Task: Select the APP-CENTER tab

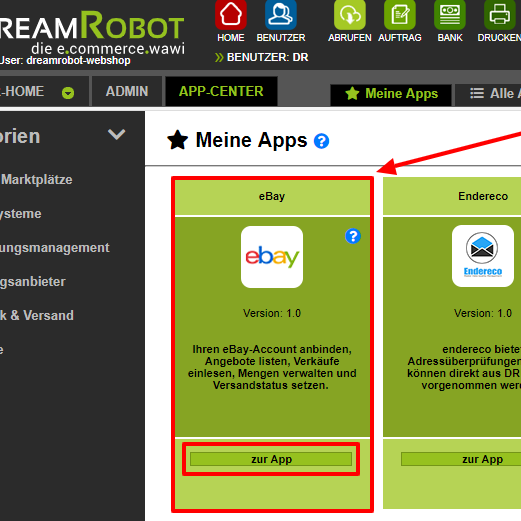Action: pyautogui.click(x=221, y=91)
